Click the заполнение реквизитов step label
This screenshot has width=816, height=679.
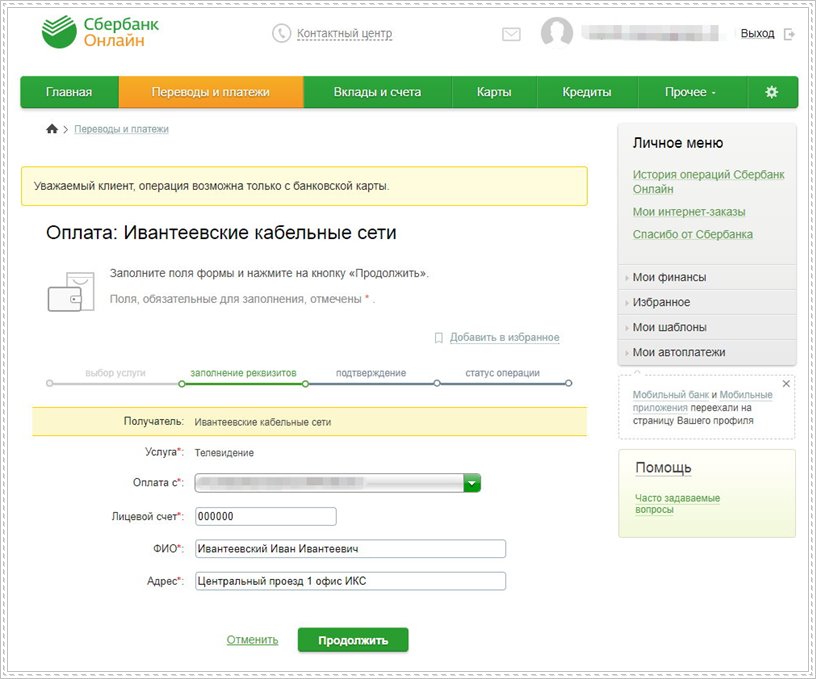[x=243, y=373]
